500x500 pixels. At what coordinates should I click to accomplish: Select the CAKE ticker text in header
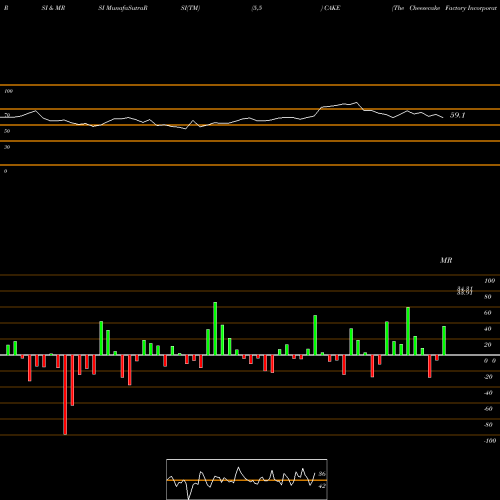tap(332, 8)
